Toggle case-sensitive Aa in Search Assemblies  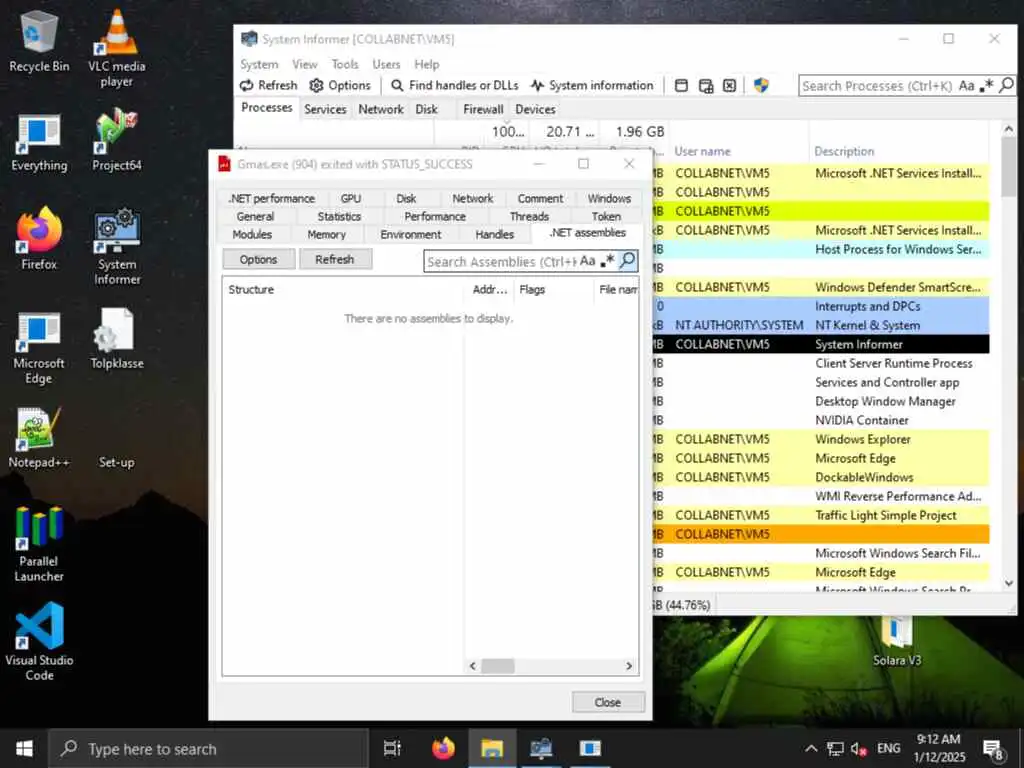click(x=587, y=261)
